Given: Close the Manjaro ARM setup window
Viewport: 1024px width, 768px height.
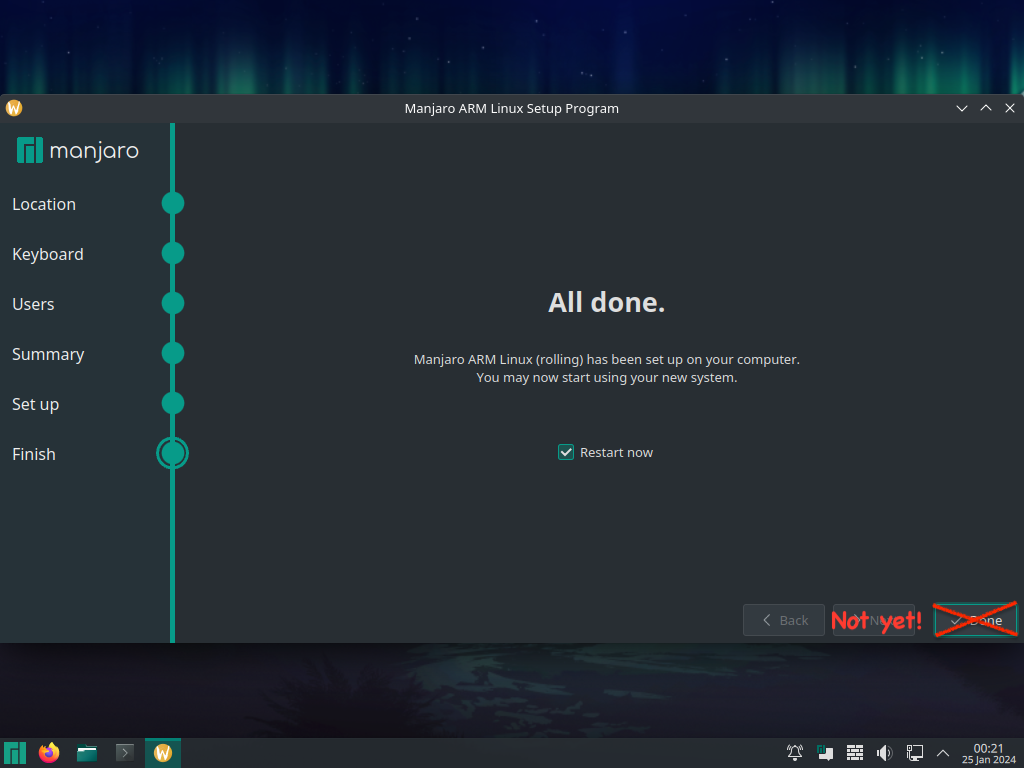Looking at the screenshot, I should click(x=1010, y=108).
